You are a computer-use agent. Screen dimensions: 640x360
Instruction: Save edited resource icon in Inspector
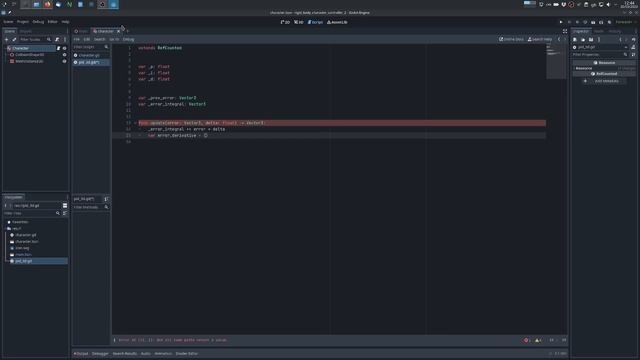point(591,39)
